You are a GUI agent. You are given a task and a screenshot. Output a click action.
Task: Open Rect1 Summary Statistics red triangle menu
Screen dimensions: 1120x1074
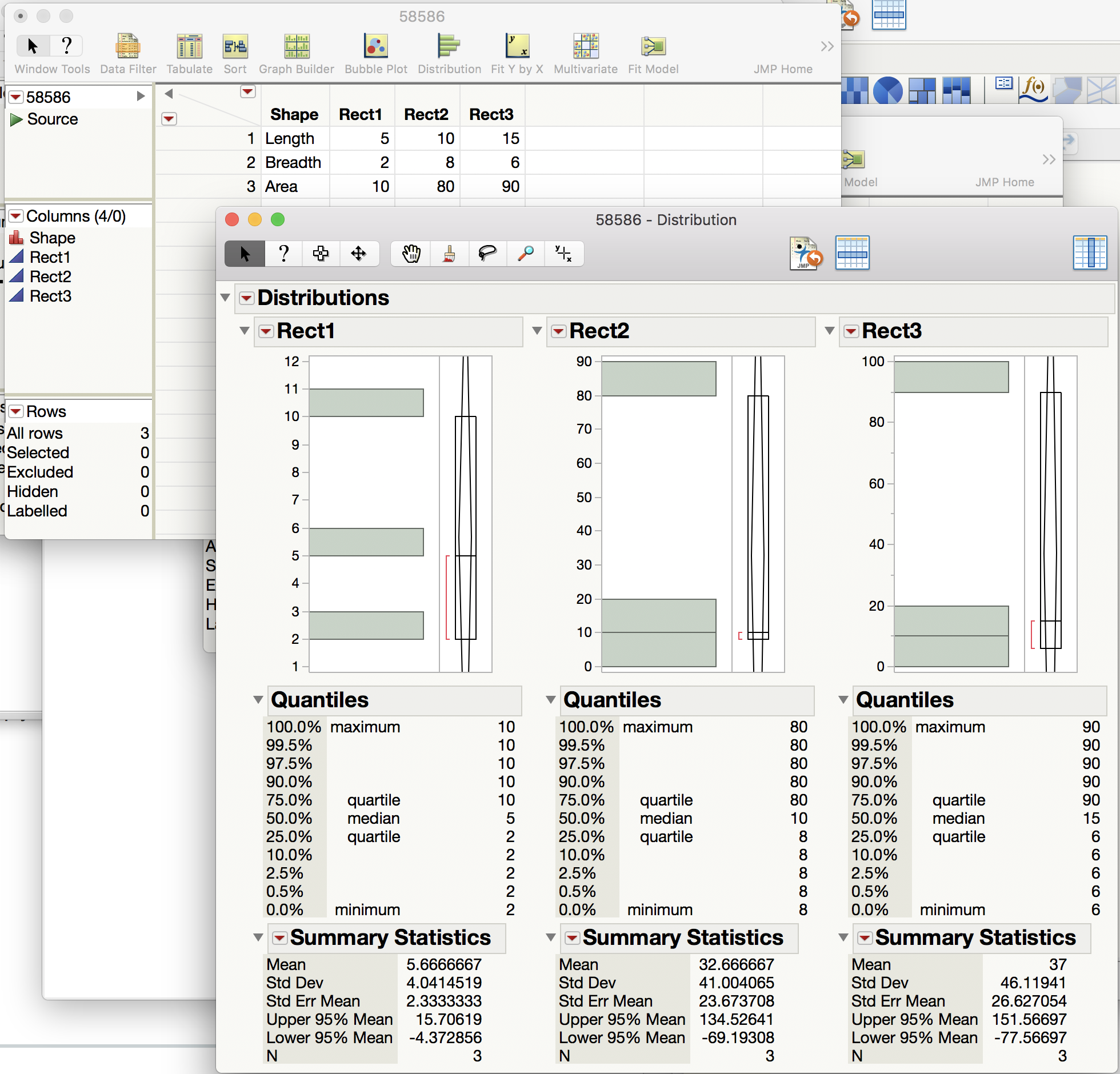pyautogui.click(x=279, y=938)
